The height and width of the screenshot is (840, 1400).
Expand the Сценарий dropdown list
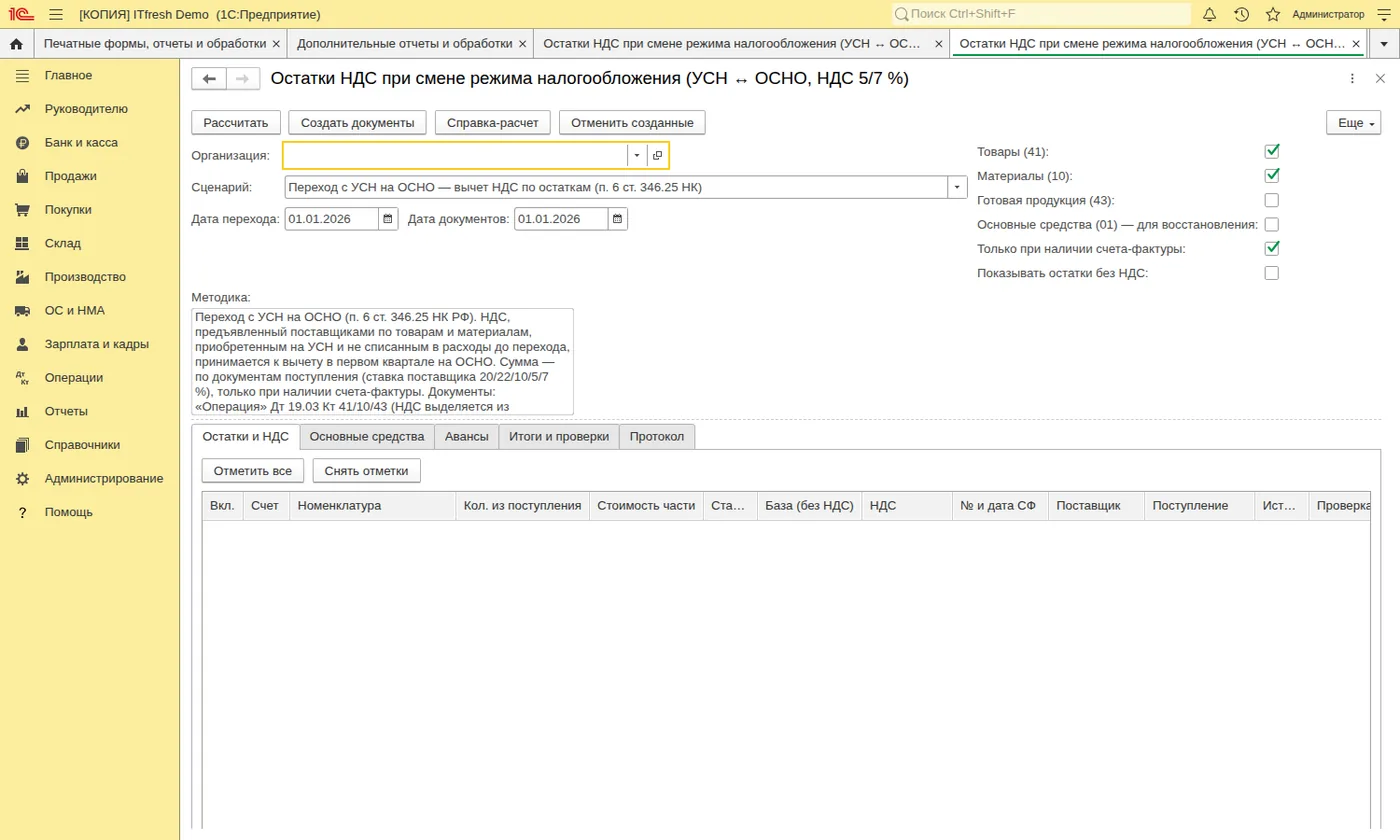tap(957, 187)
